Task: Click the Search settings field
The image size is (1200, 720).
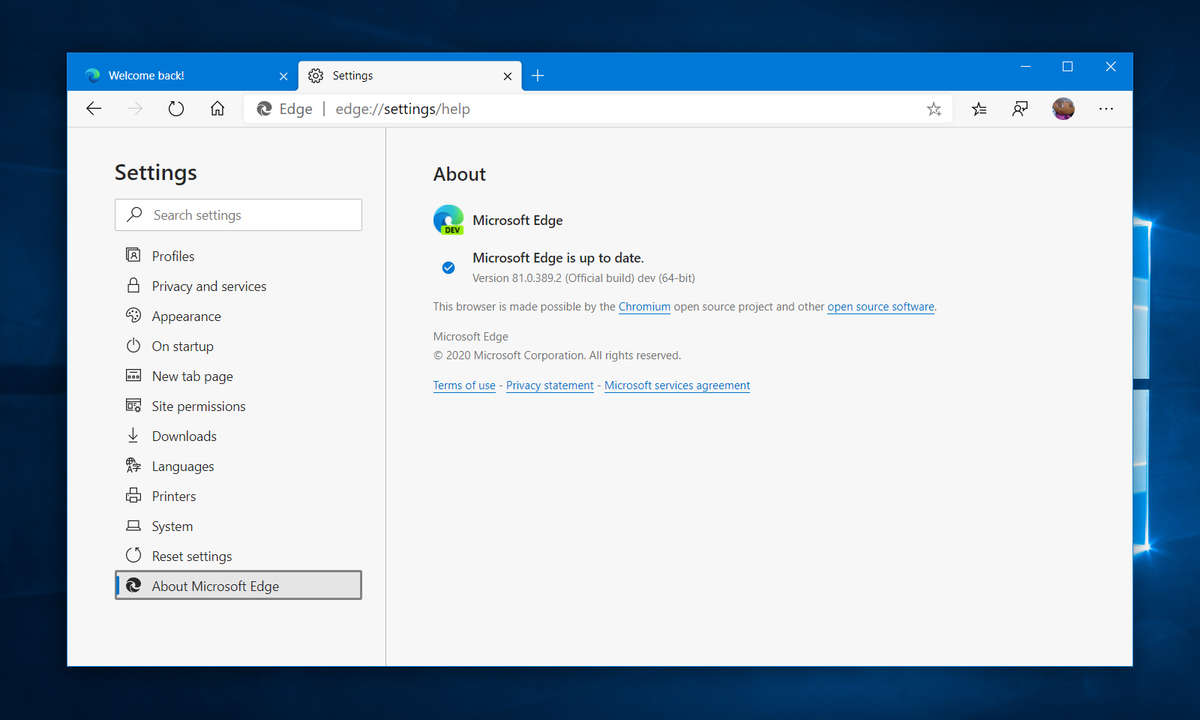Action: (238, 215)
